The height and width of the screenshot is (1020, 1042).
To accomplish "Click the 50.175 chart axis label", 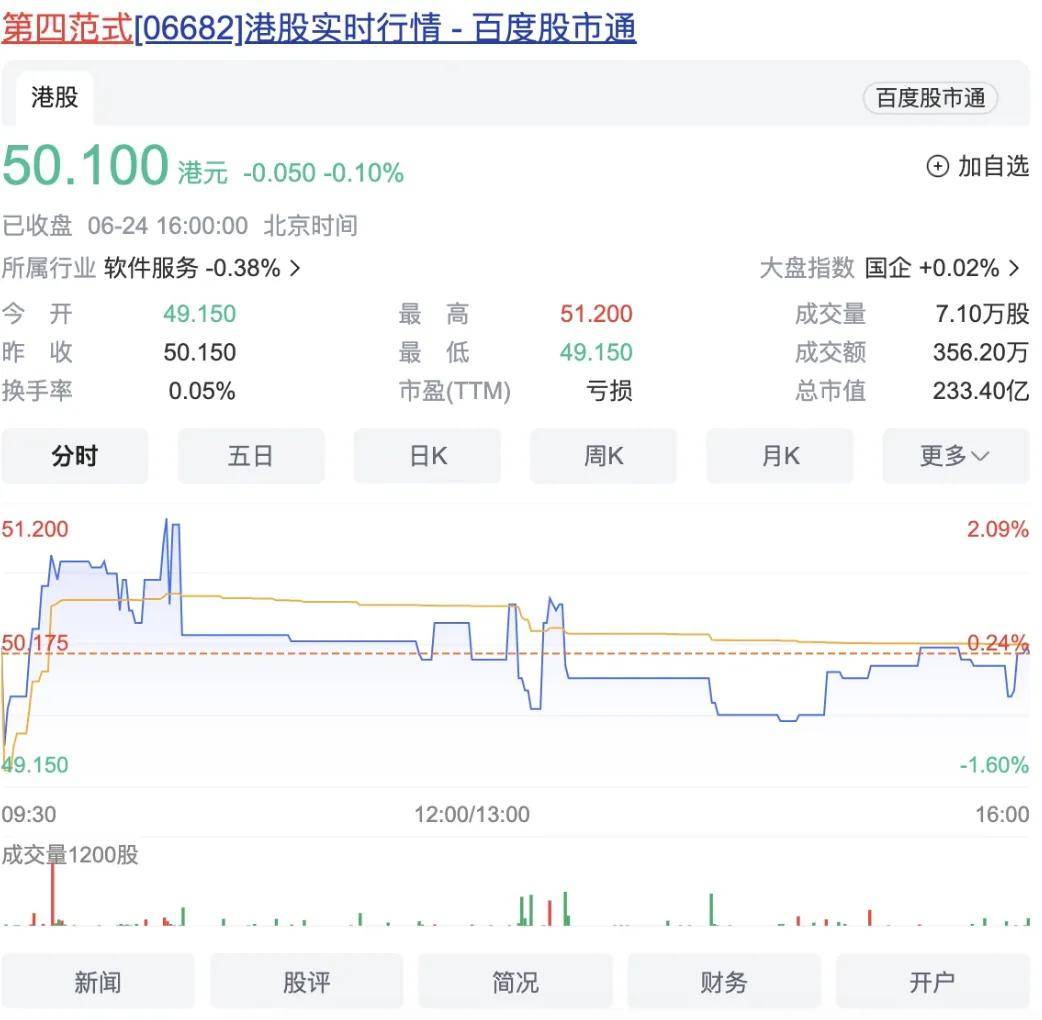I will point(35,643).
